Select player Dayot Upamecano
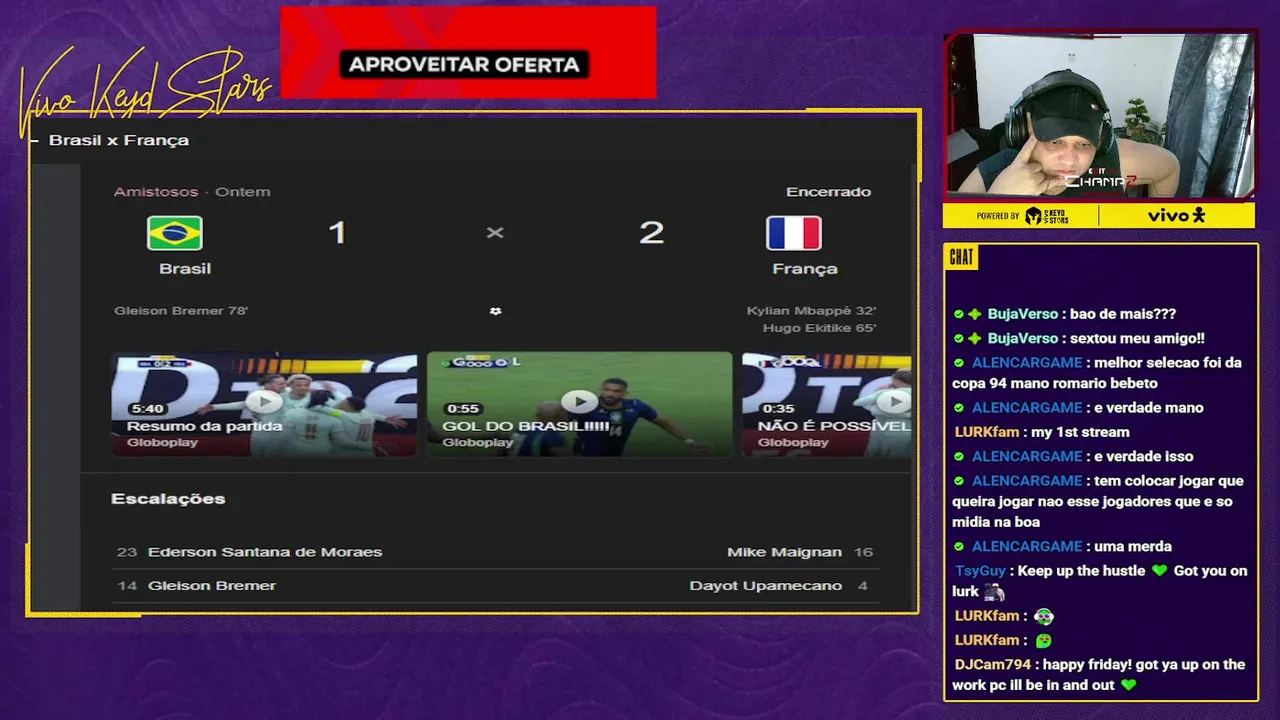 click(x=765, y=586)
